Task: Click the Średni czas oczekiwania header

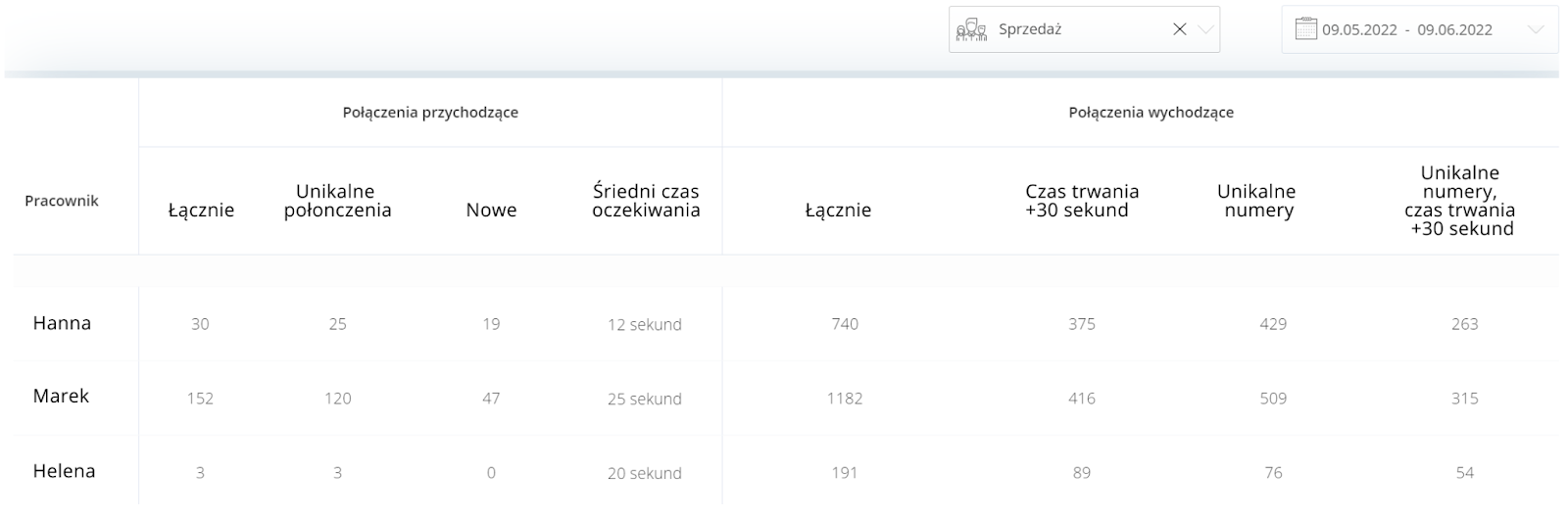Action: point(646,201)
